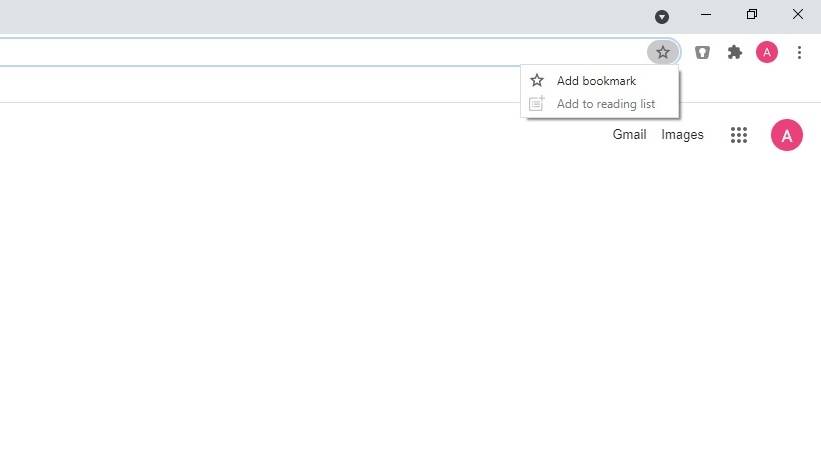
Task: Close the Chrome window
Action: point(798,14)
